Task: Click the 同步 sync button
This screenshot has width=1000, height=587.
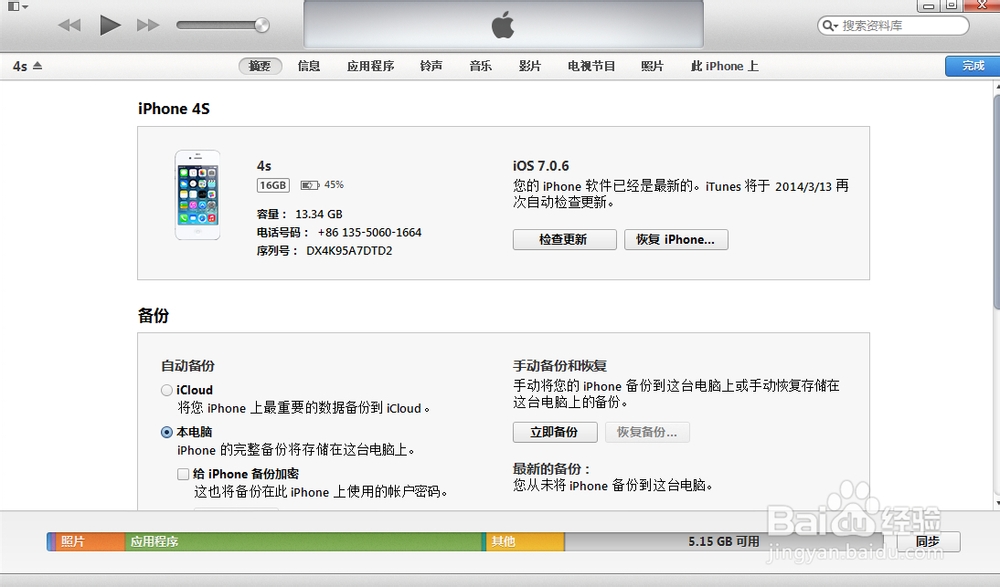Action: tap(928, 542)
